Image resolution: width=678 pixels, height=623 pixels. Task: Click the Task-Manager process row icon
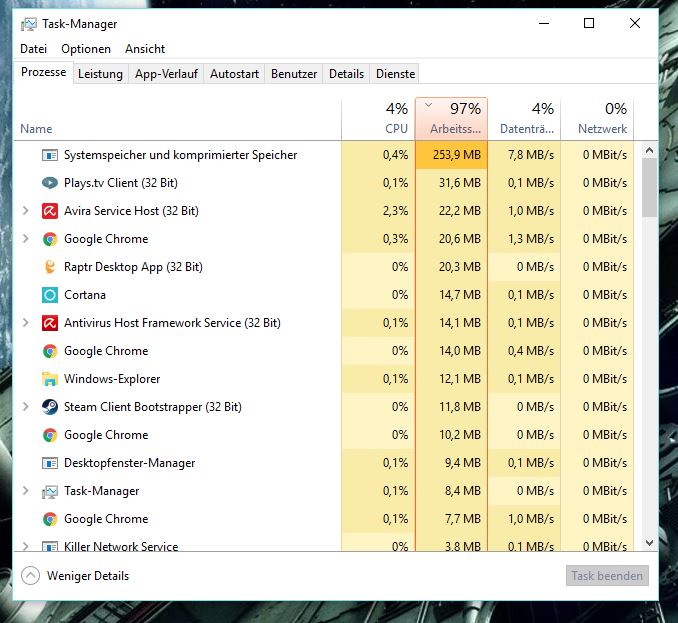(x=50, y=491)
